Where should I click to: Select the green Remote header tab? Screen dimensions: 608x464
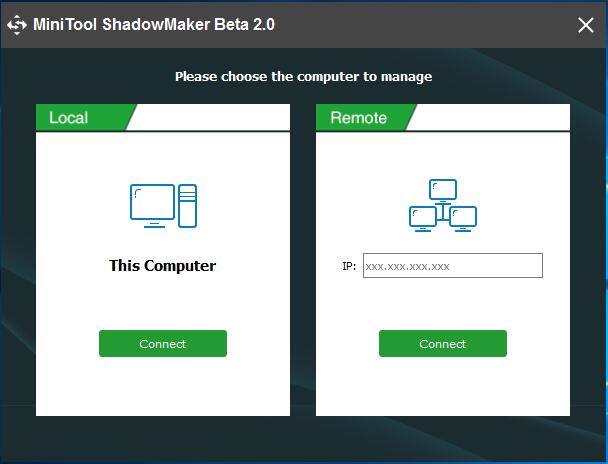[x=363, y=117]
